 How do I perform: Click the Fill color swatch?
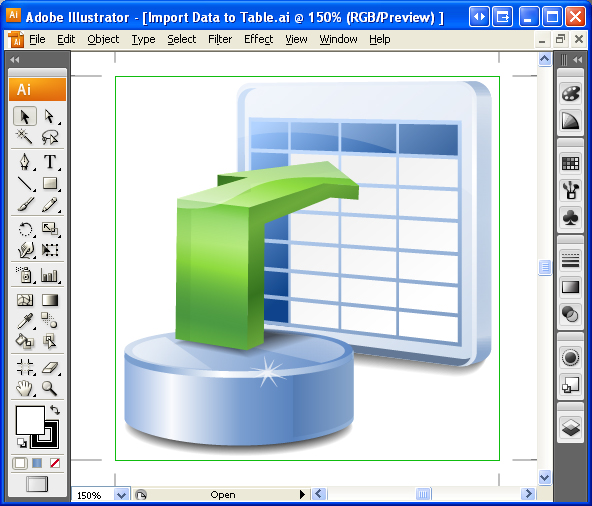click(x=30, y=420)
